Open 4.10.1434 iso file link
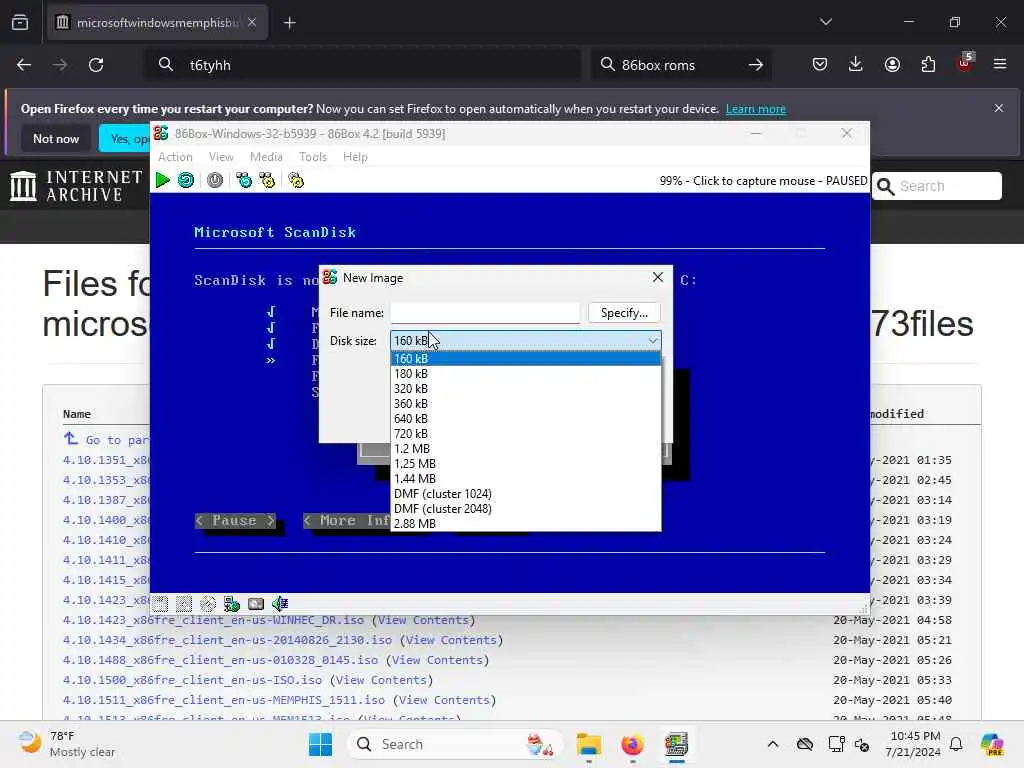 coord(227,640)
